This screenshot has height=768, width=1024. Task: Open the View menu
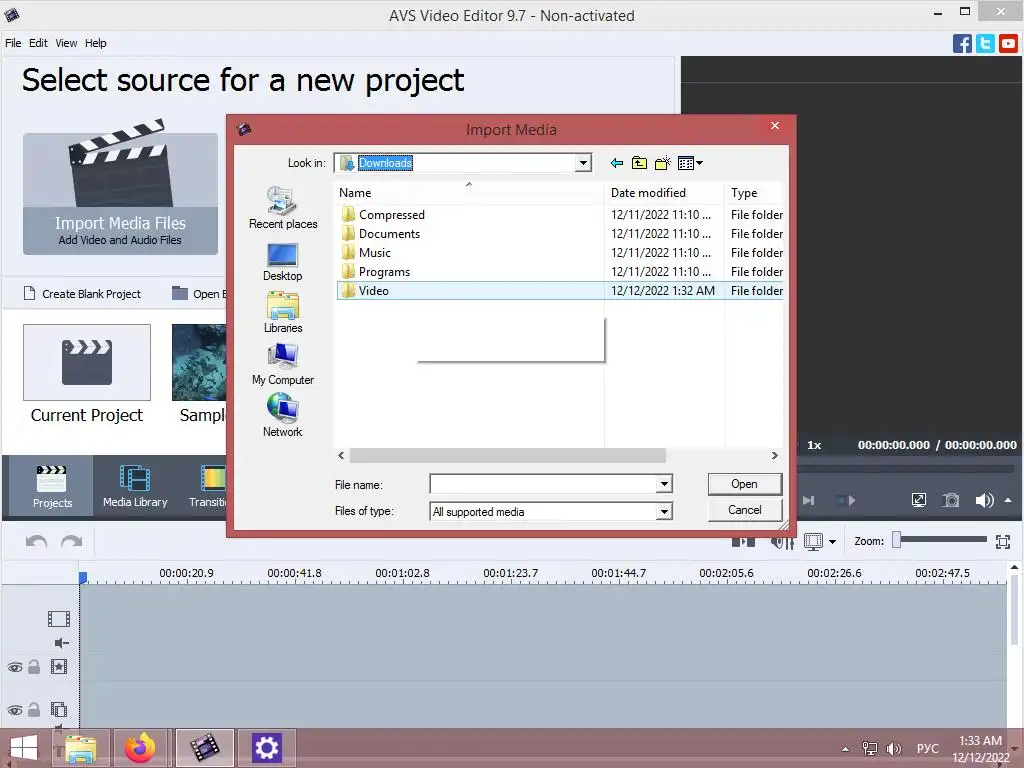(x=66, y=43)
